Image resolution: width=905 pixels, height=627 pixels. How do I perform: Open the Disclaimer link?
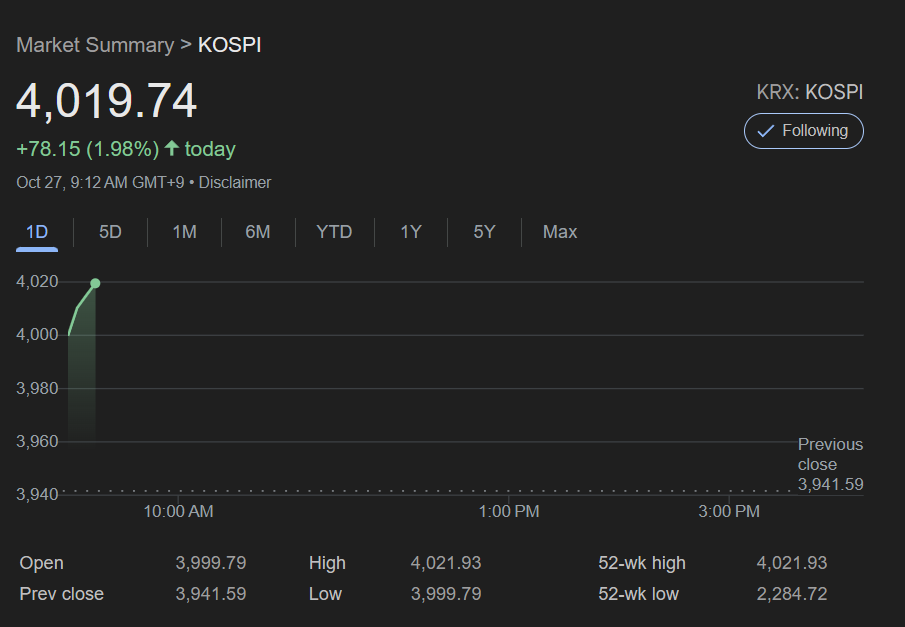point(234,182)
